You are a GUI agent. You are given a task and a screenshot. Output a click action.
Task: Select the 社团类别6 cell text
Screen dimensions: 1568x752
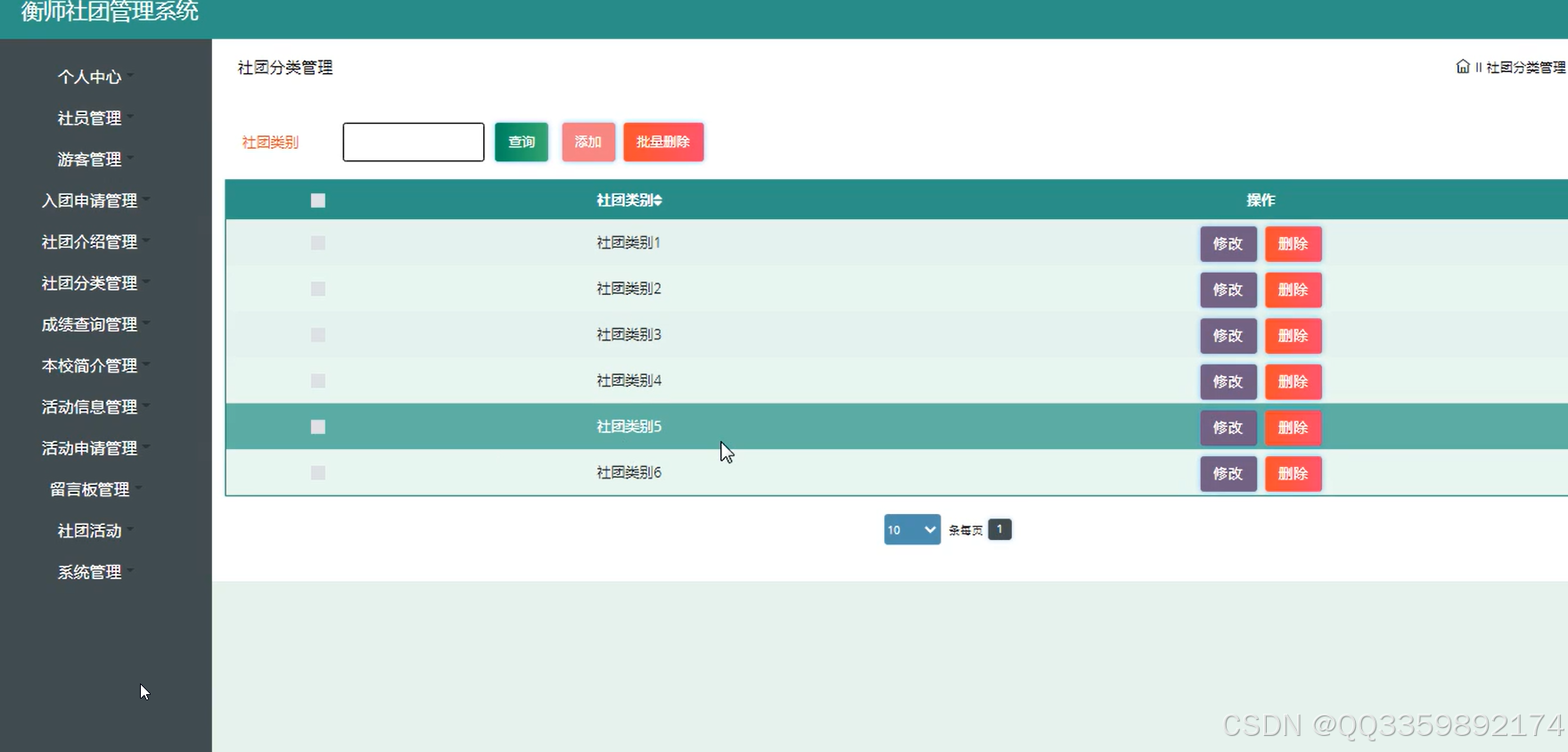pos(628,472)
